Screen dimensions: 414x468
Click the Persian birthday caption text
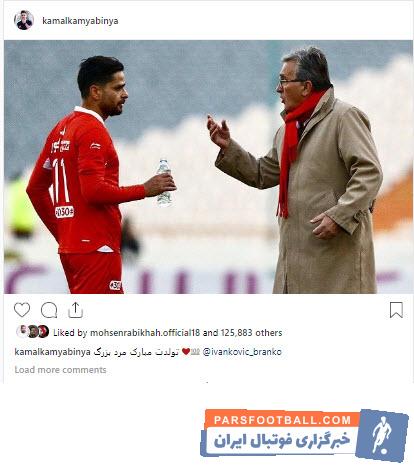coord(136,352)
